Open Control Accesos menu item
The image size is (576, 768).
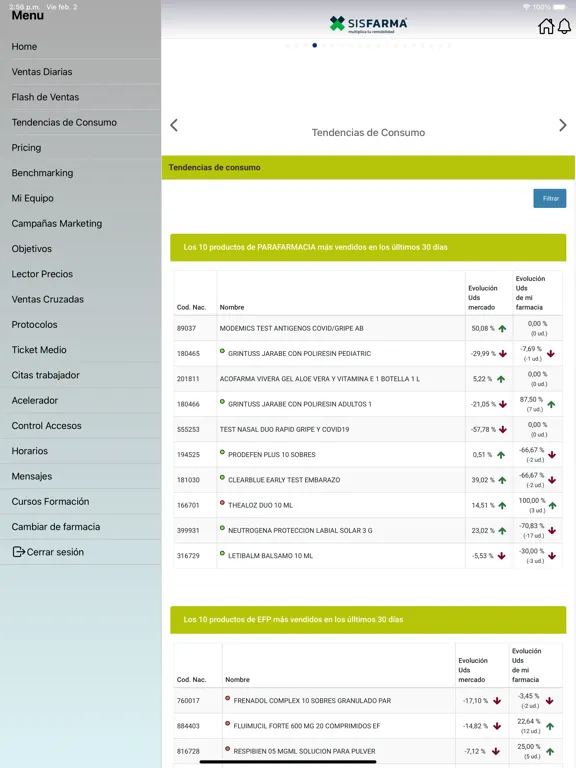click(x=80, y=426)
